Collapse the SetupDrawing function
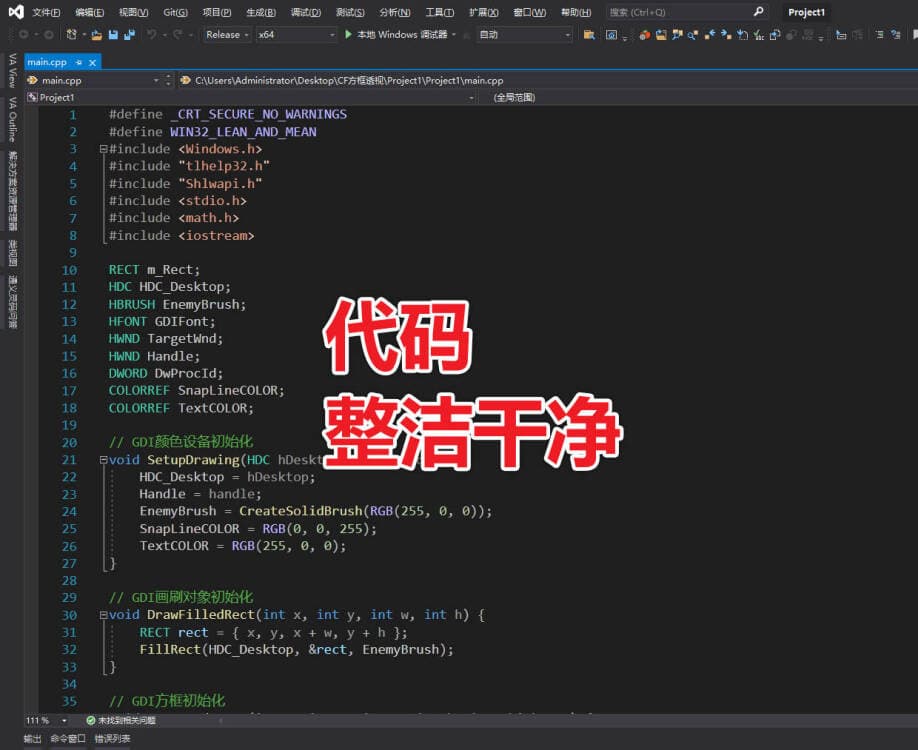 (102, 460)
